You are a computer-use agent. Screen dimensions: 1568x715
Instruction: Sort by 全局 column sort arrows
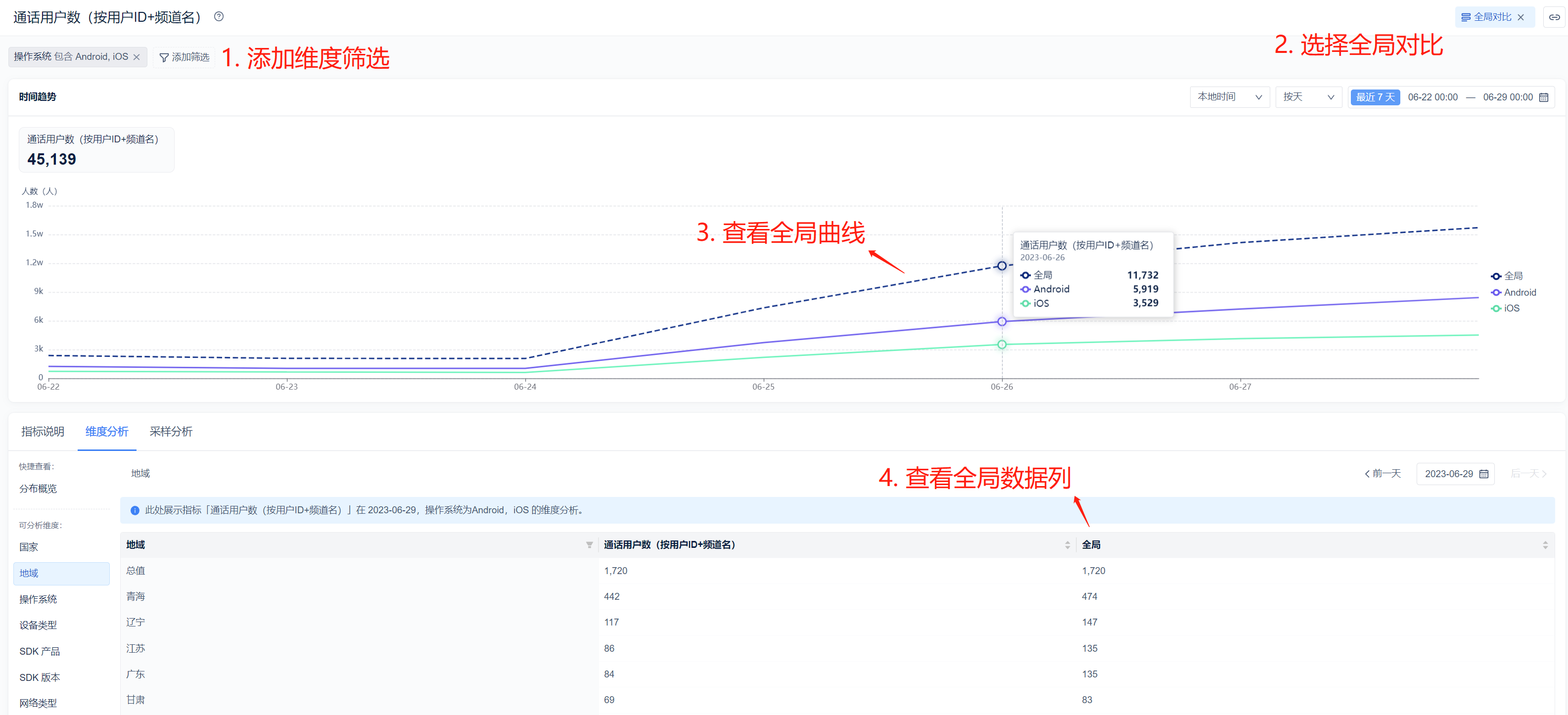click(x=1545, y=544)
